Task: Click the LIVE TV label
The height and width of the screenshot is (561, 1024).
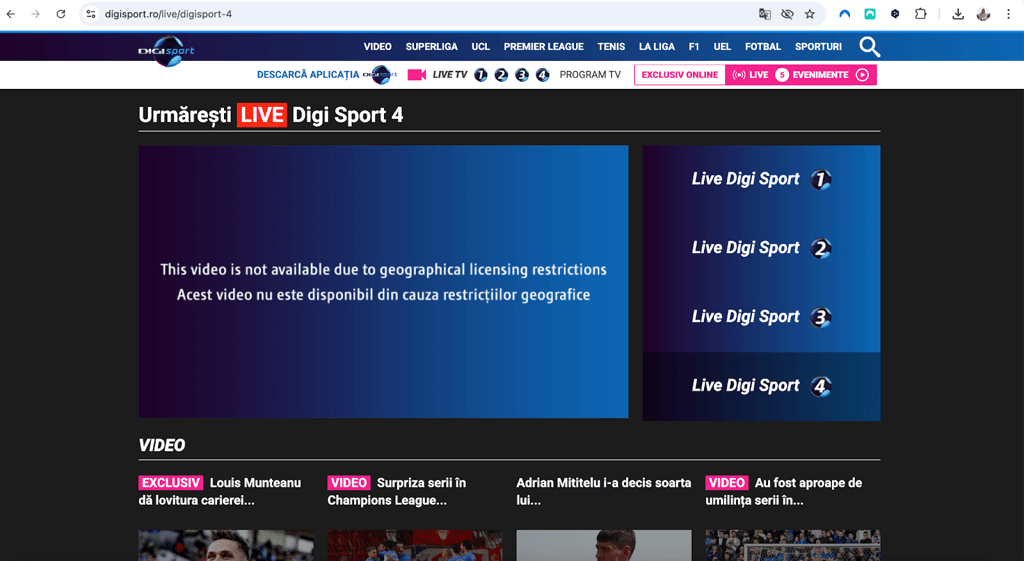Action: pyautogui.click(x=449, y=75)
